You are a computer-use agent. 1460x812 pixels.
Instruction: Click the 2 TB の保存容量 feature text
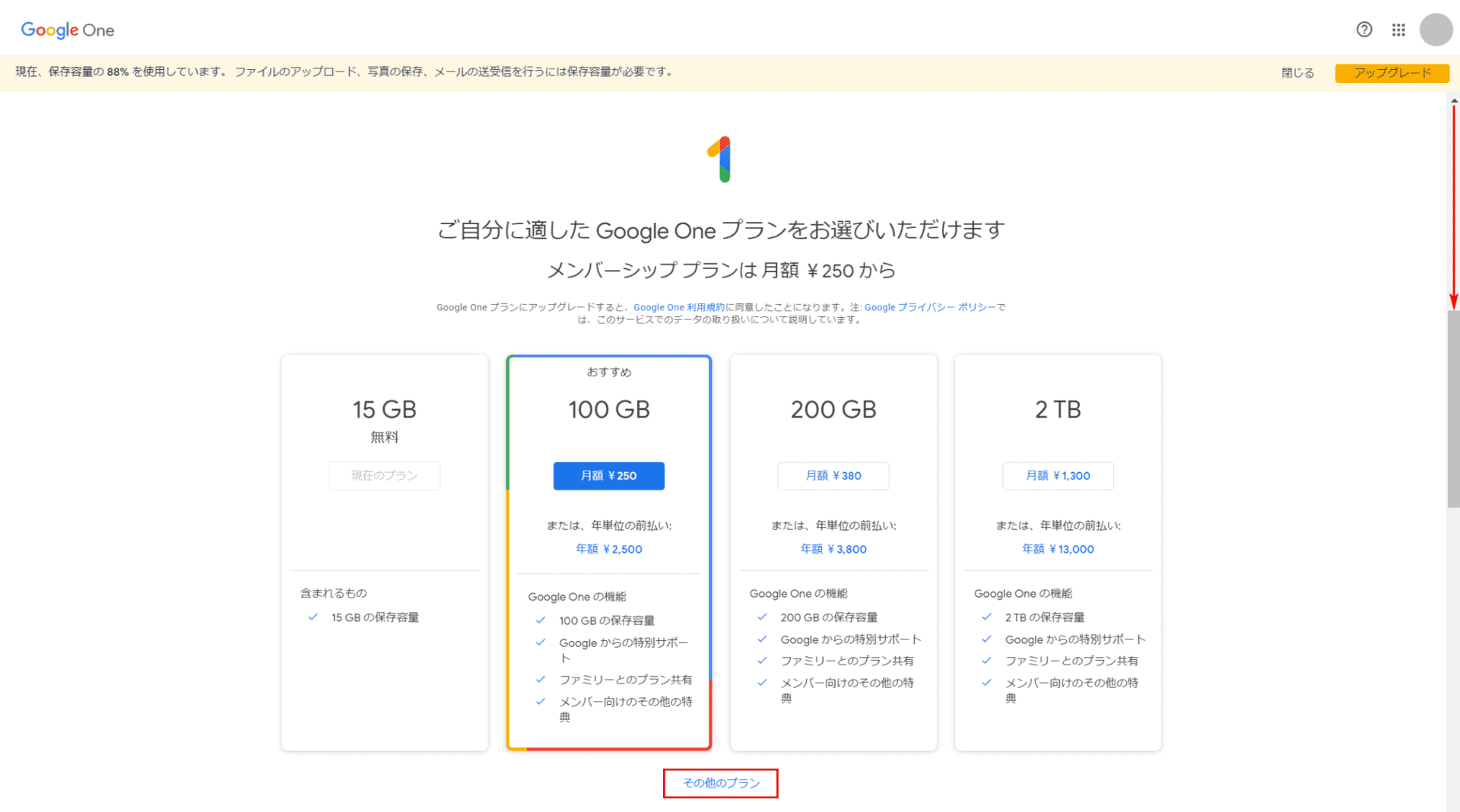point(1045,617)
